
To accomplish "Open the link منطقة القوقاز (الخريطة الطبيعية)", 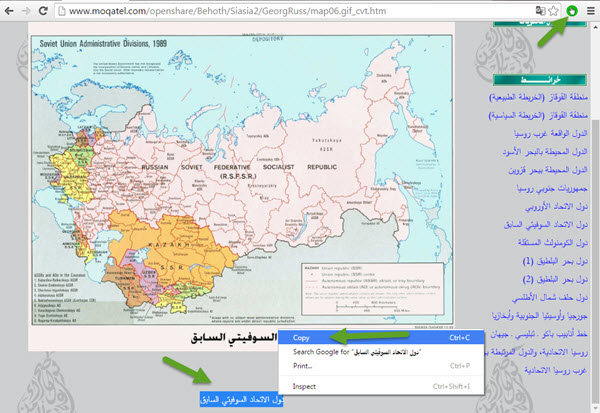I will pyautogui.click(x=538, y=97).
